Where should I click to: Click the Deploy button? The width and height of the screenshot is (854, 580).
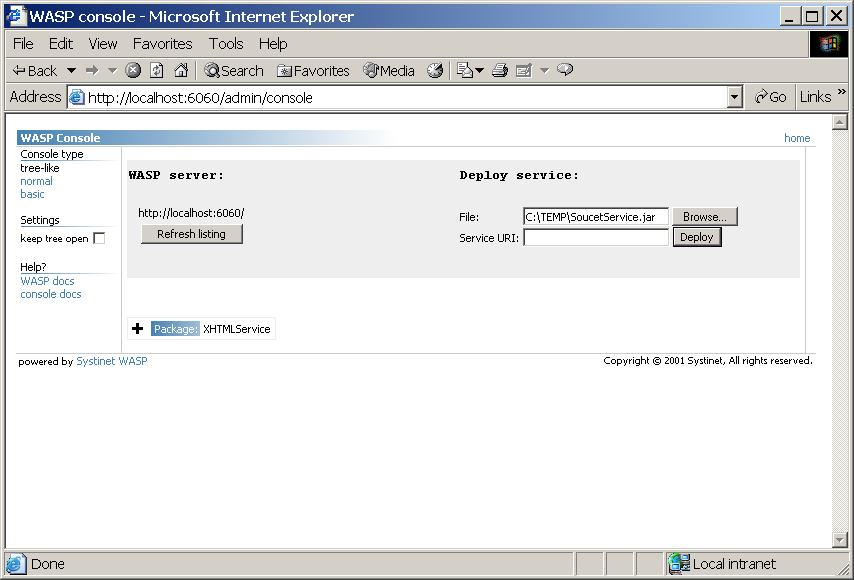click(697, 237)
